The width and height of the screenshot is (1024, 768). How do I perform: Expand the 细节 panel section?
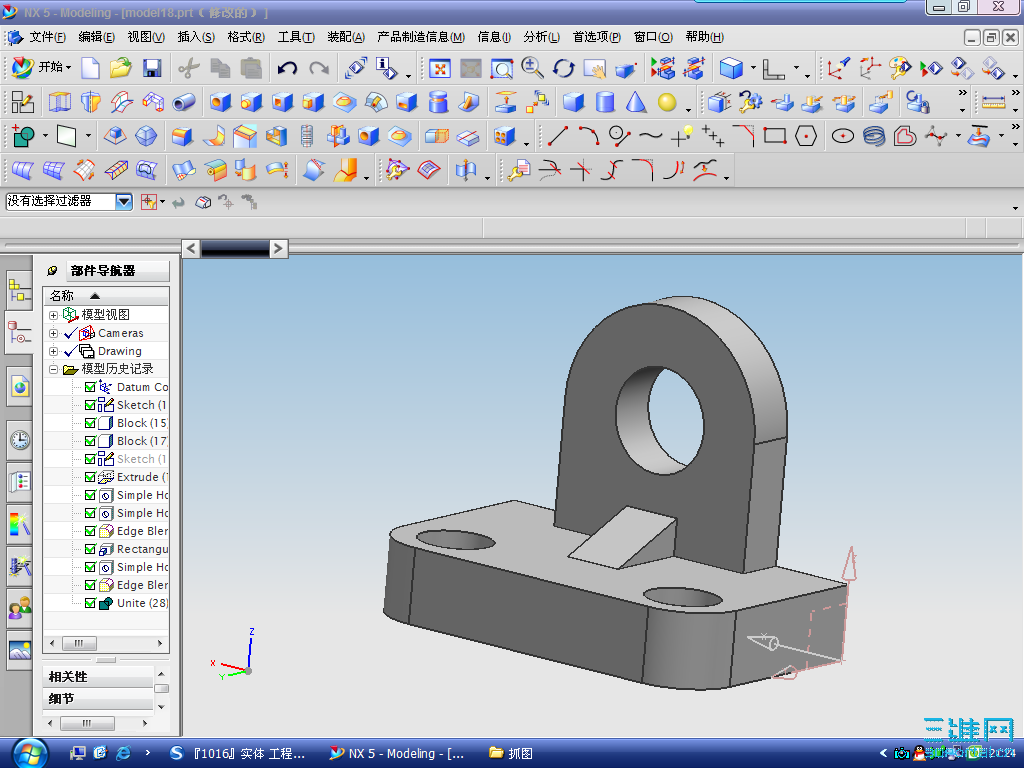coord(98,699)
